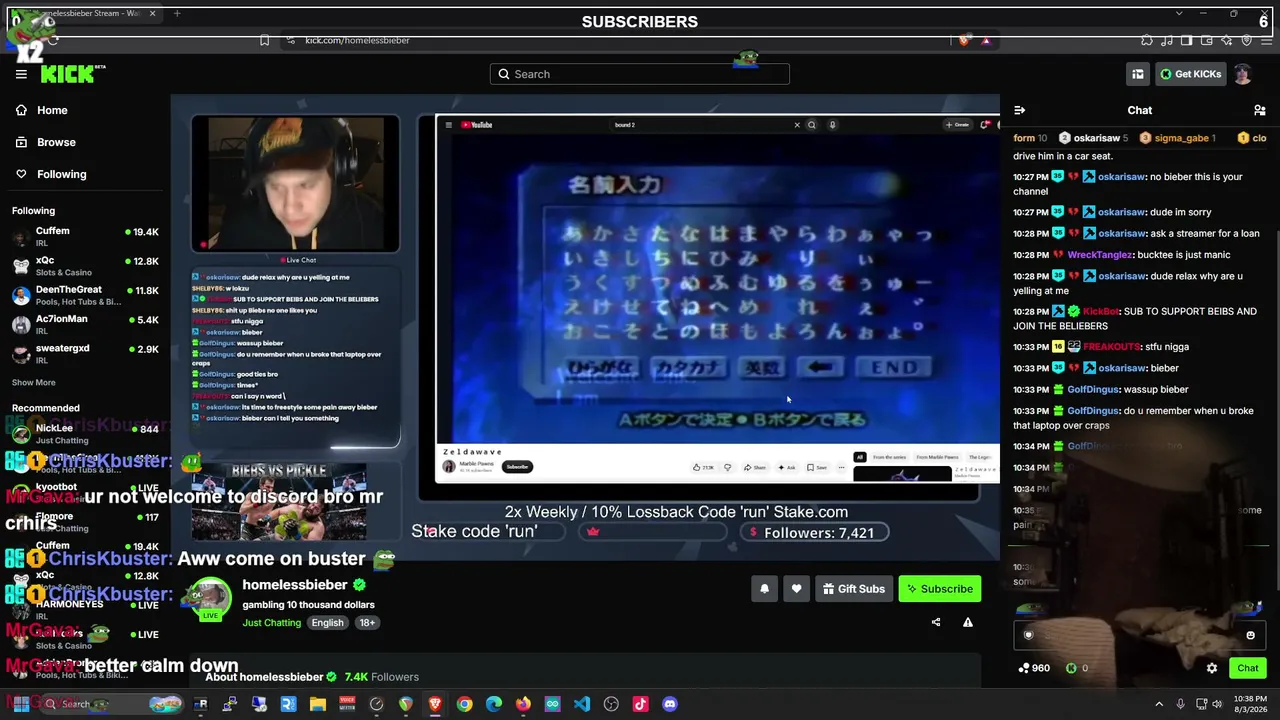Open Visual Studio Code from the taskbar
Screen dimensions: 1280x720
[582, 704]
